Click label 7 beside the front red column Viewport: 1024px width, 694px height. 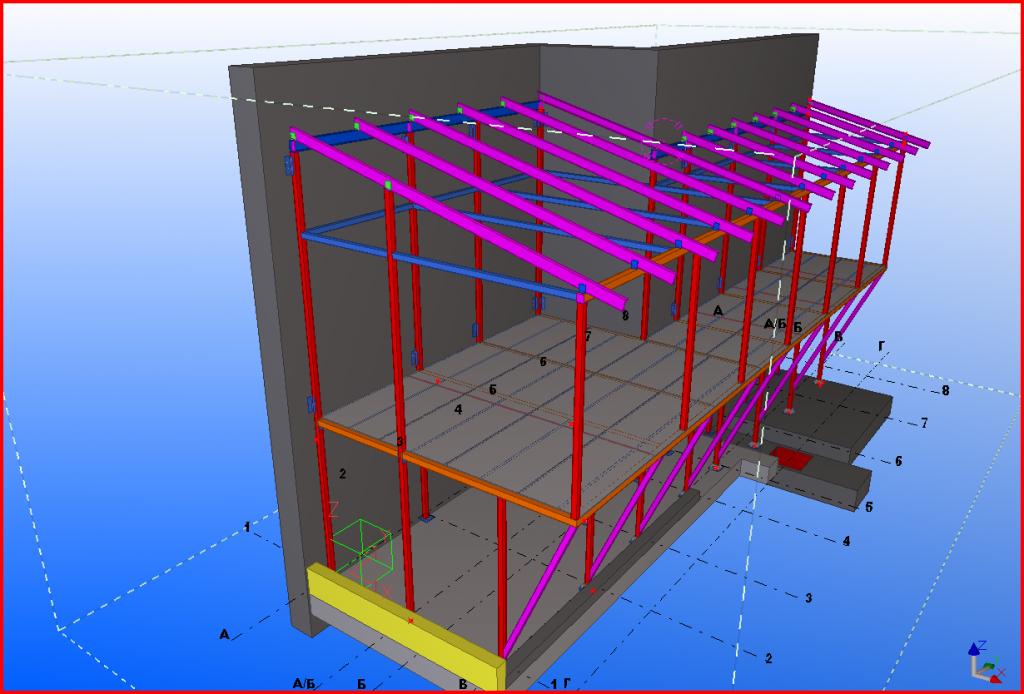coord(588,336)
